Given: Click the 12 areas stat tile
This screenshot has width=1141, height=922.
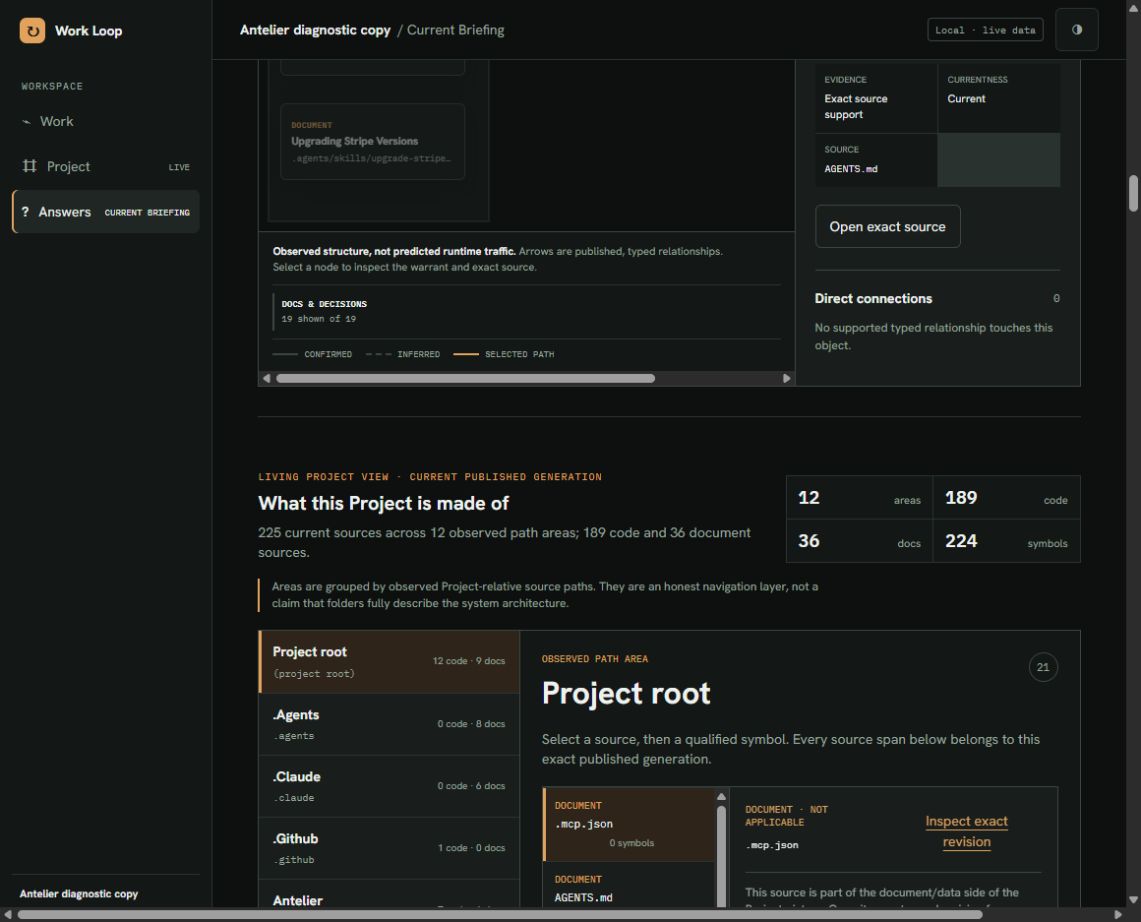Looking at the screenshot, I should (859, 498).
